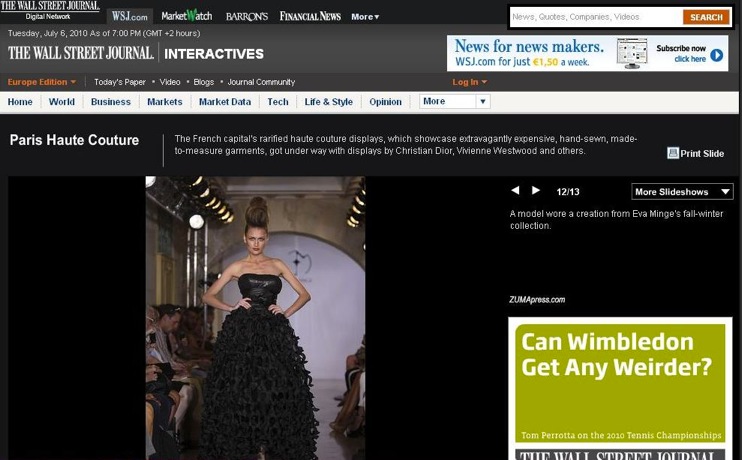Image resolution: width=742 pixels, height=460 pixels.
Task: Click the haute couture displays description text
Action: pos(406,145)
